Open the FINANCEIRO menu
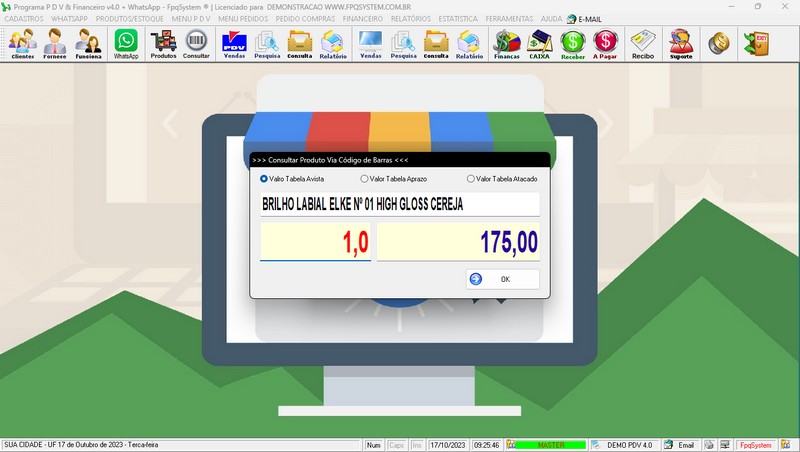This screenshot has height=452, width=800. pos(362,19)
